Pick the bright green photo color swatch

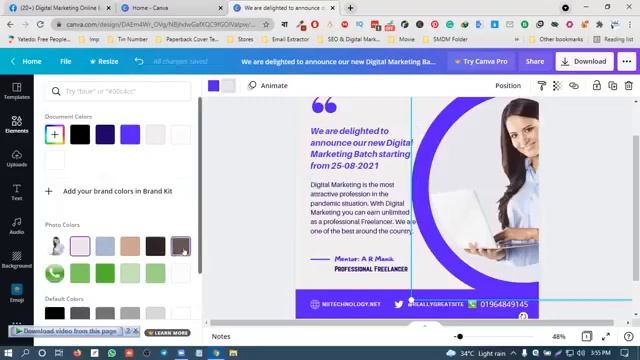[x=105, y=273]
